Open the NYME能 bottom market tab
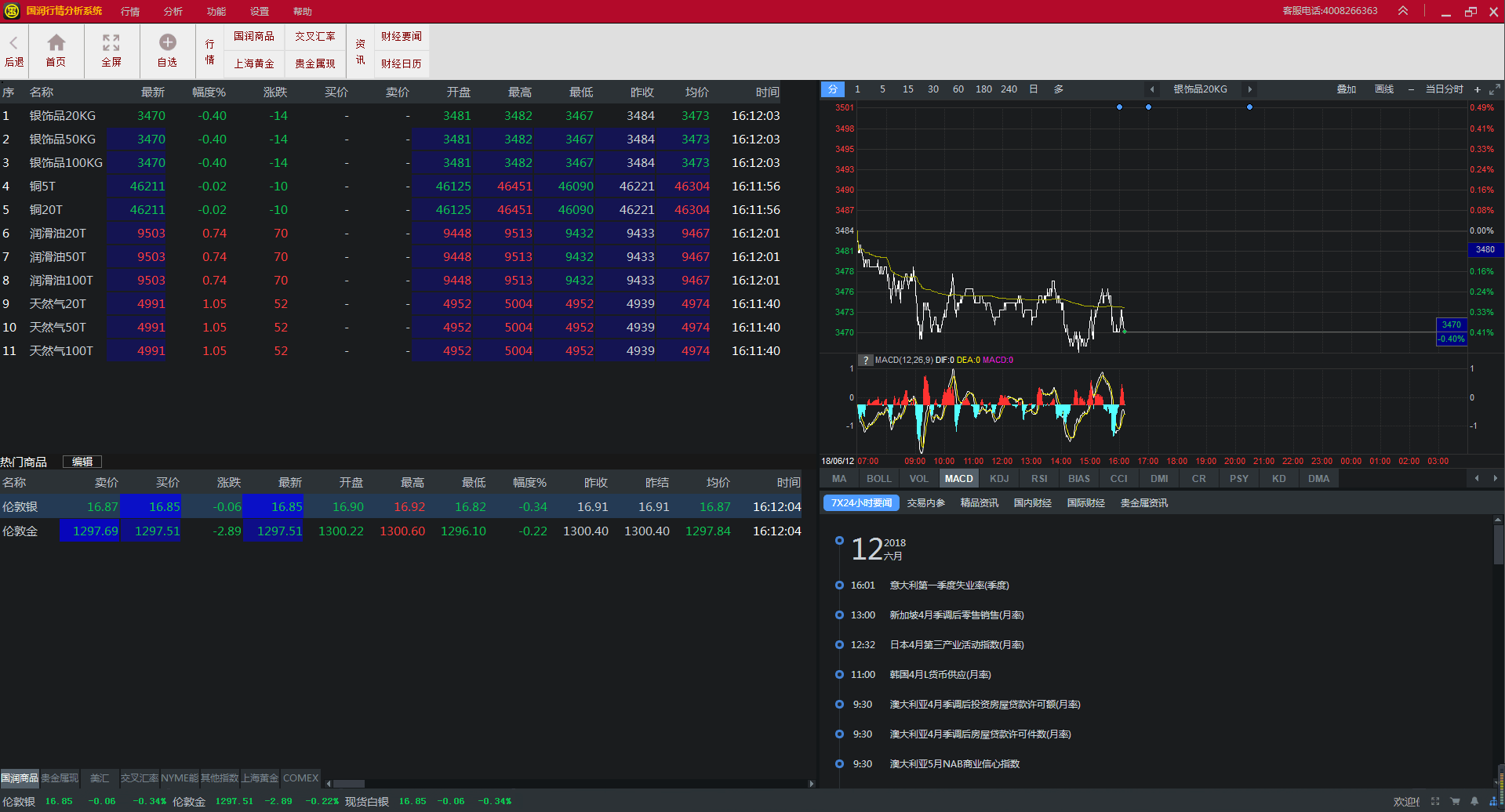Viewport: 1505px width, 812px height. pos(180,778)
